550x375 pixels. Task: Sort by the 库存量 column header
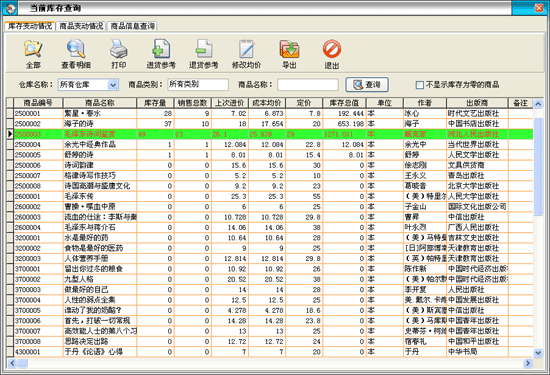[x=155, y=103]
